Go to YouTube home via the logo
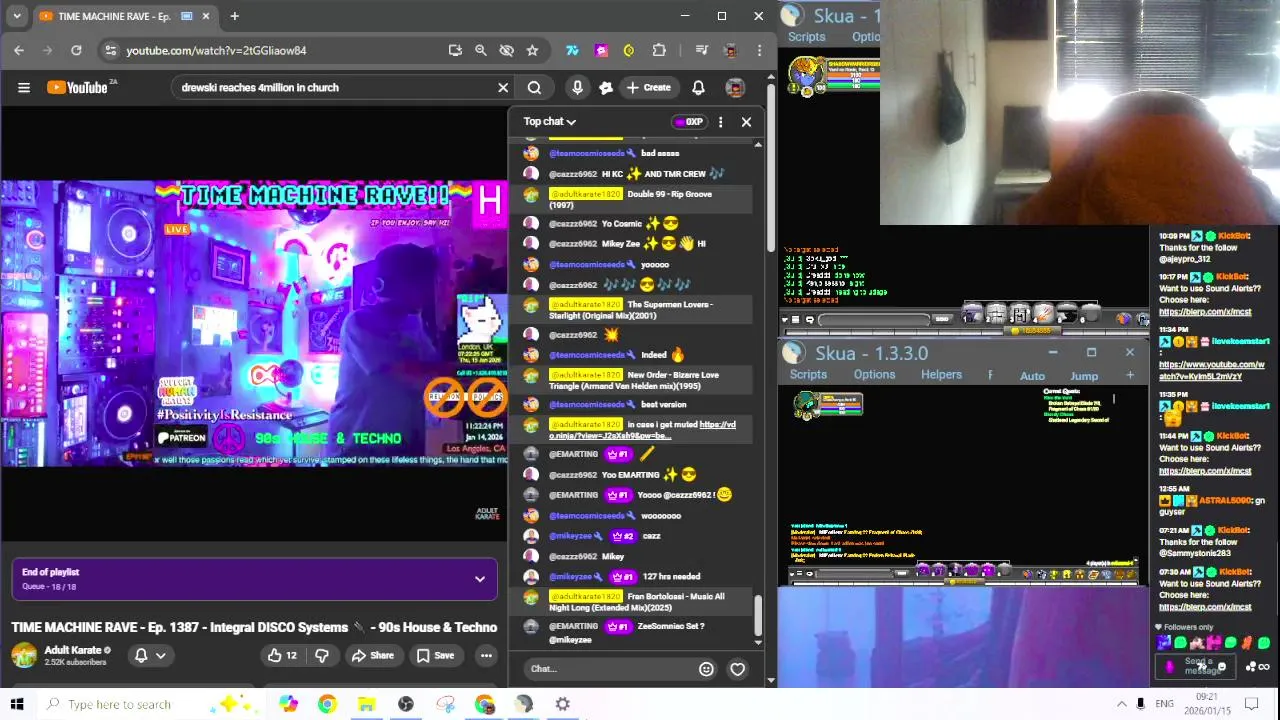Screen dimensions: 1280x720 coord(79,87)
